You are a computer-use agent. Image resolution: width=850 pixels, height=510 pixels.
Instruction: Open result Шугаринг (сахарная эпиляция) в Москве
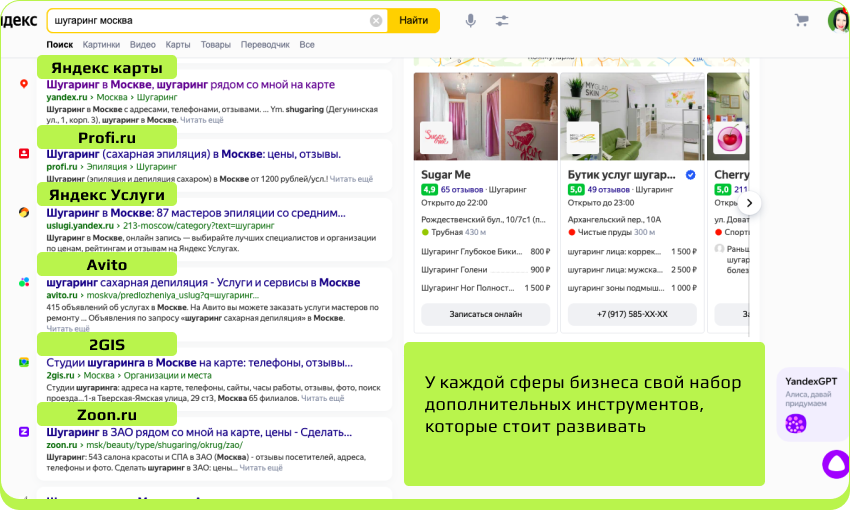pos(194,154)
